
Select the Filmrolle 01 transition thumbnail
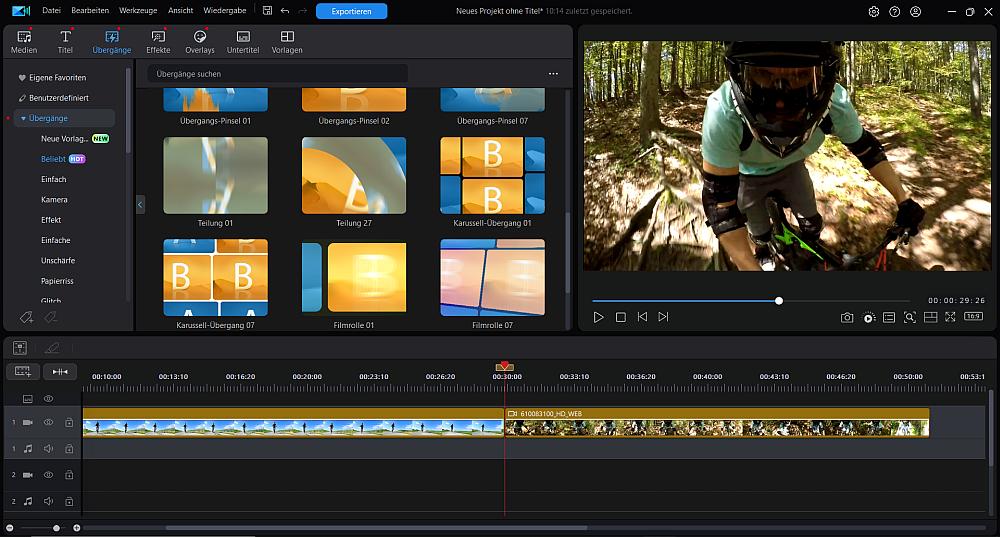point(354,277)
